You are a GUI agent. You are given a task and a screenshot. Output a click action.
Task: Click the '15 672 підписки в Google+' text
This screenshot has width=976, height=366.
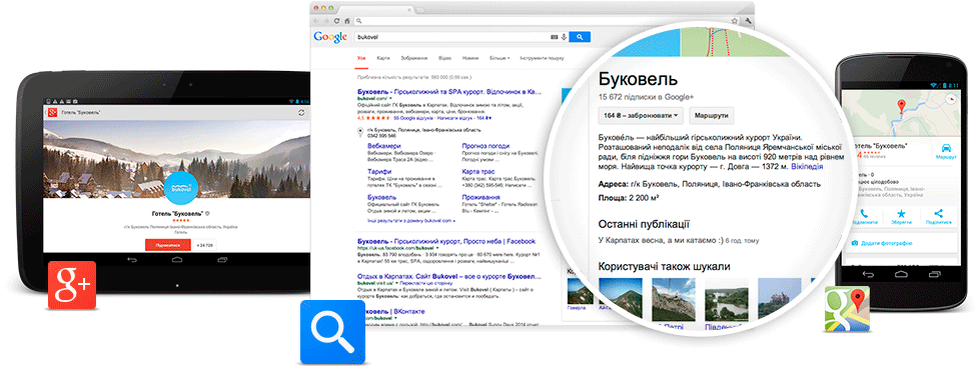[646, 96]
